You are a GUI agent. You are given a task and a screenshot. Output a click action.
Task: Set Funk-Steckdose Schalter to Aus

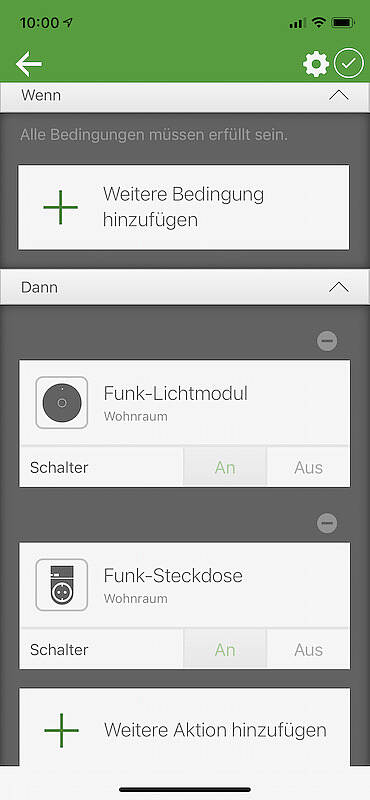[308, 649]
